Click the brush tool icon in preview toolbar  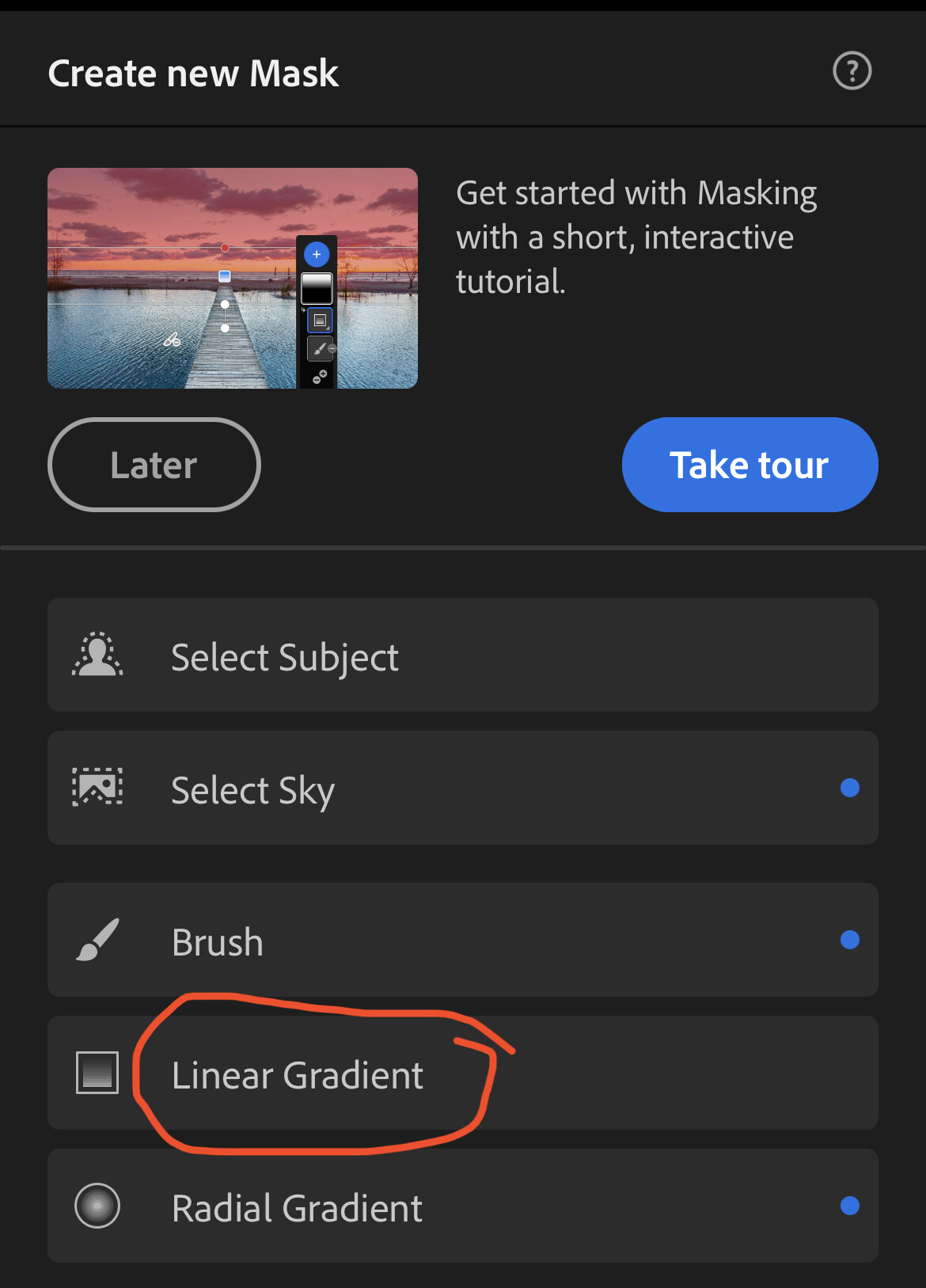pyautogui.click(x=320, y=348)
